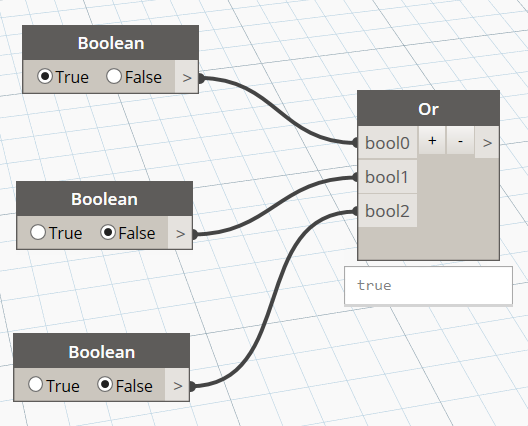Click the top Boolean node output port
Image resolution: width=528 pixels, height=426 pixels.
[187, 77]
